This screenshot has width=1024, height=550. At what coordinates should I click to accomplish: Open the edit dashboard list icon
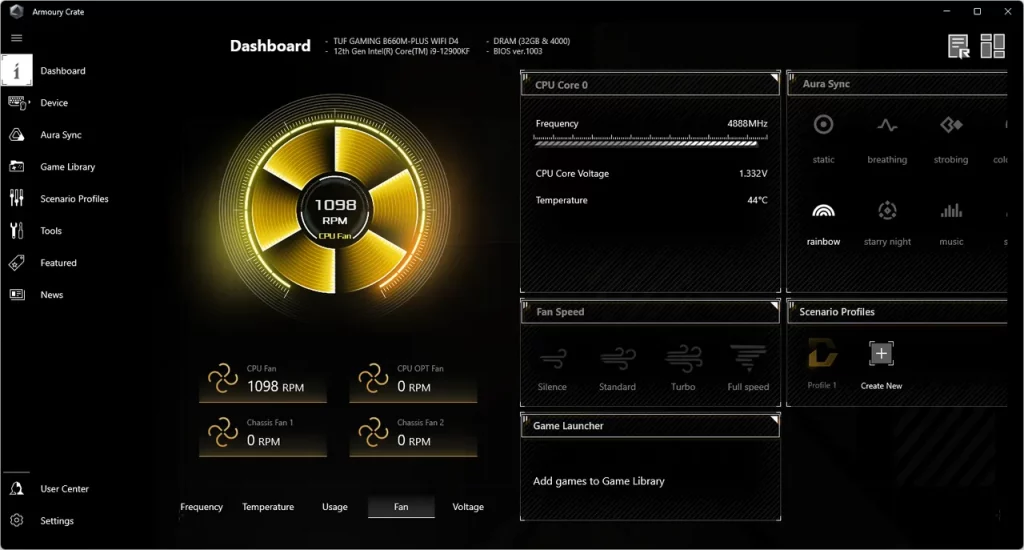pyautogui.click(x=958, y=47)
